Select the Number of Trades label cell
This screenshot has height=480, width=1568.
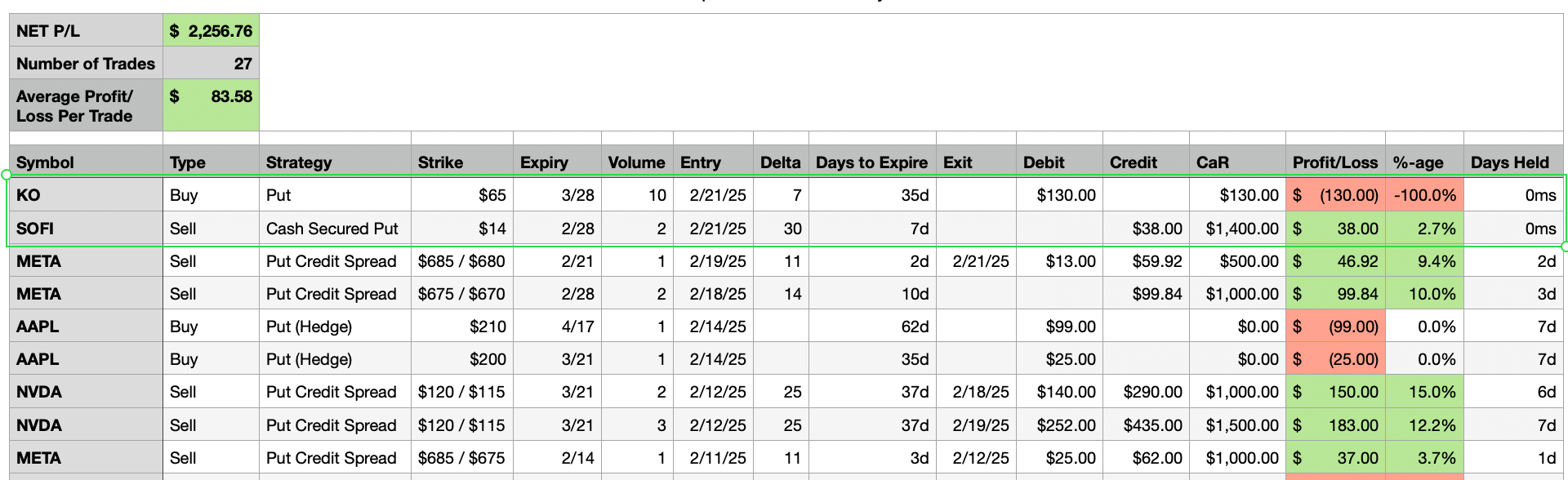pos(86,63)
